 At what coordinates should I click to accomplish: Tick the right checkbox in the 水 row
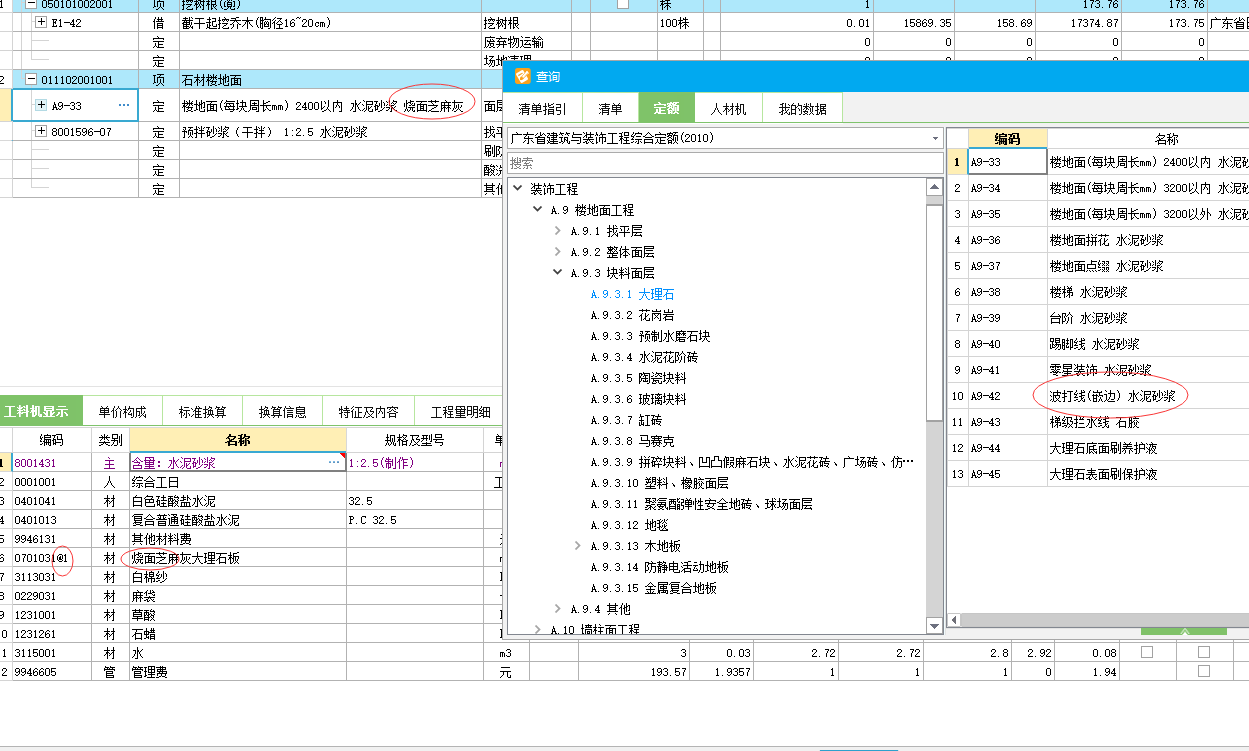coord(1203,652)
